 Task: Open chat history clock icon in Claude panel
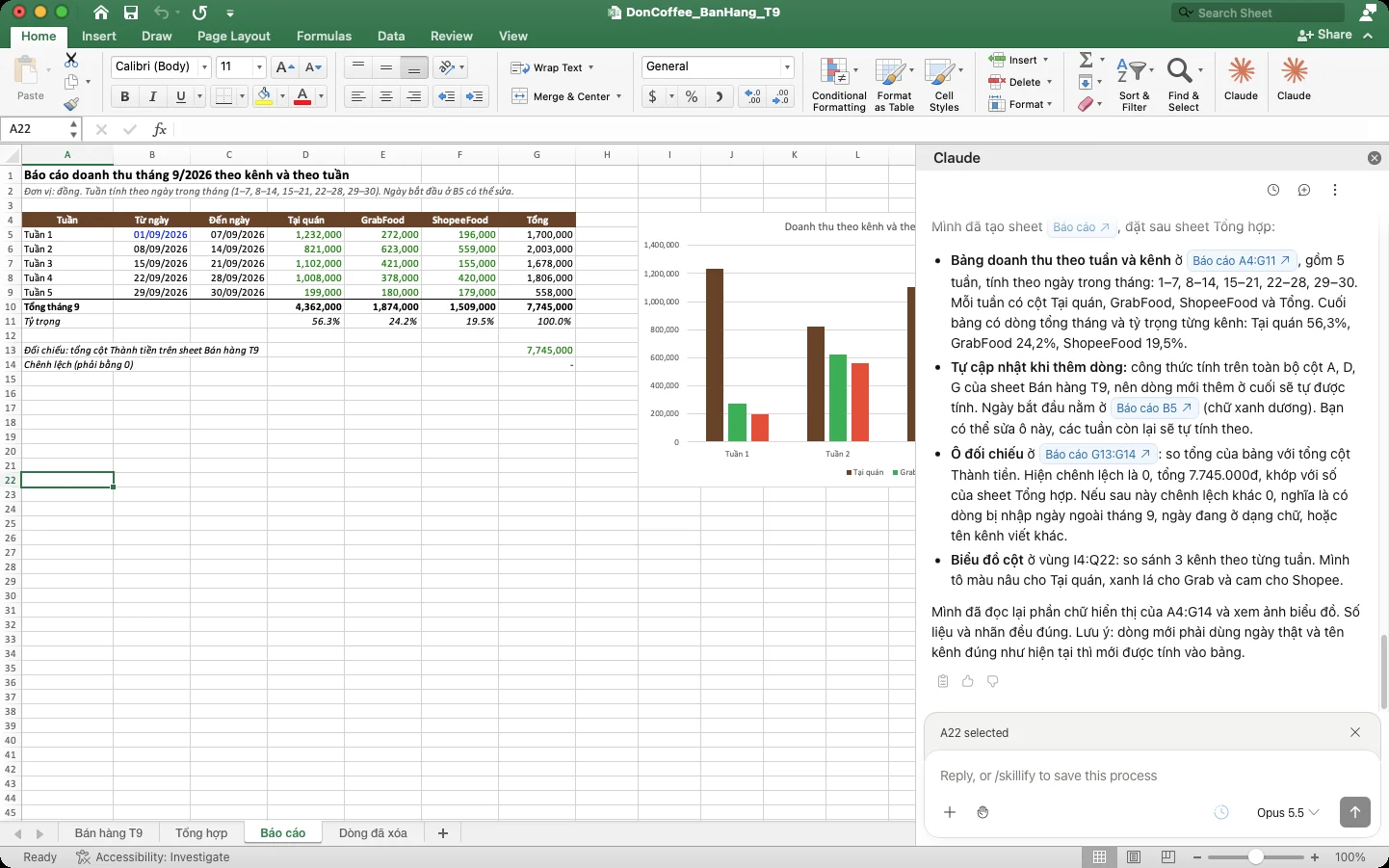1273,190
